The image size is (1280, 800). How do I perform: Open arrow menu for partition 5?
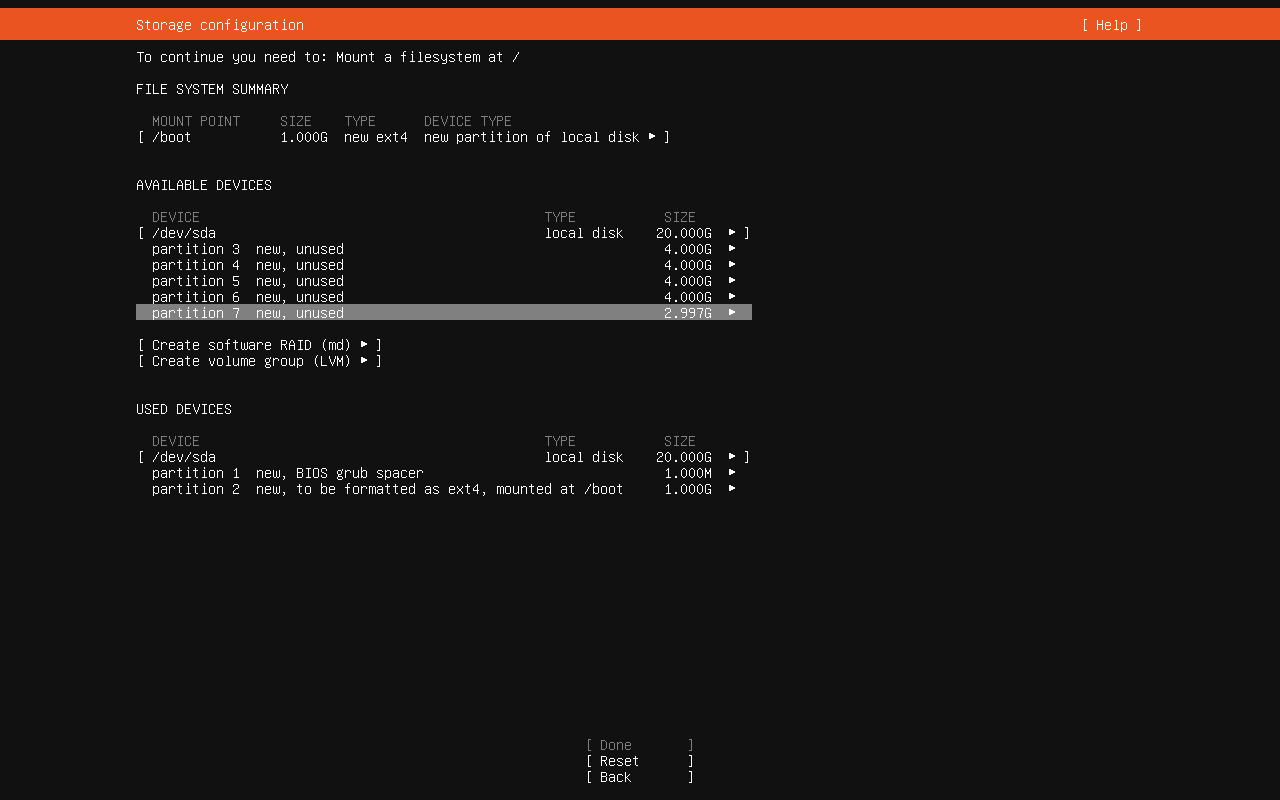pyautogui.click(x=732, y=280)
